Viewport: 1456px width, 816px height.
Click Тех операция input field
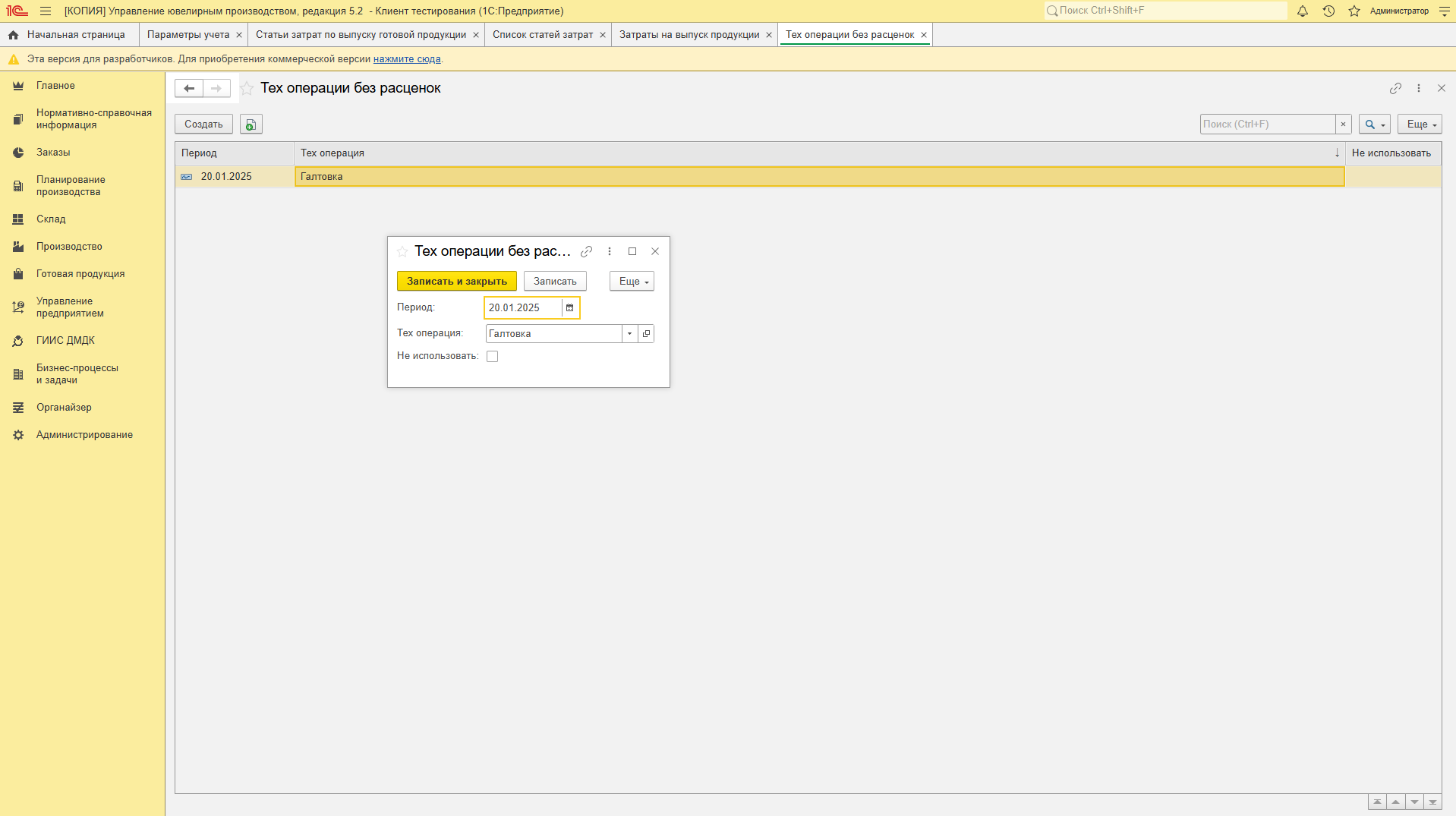[x=553, y=334]
